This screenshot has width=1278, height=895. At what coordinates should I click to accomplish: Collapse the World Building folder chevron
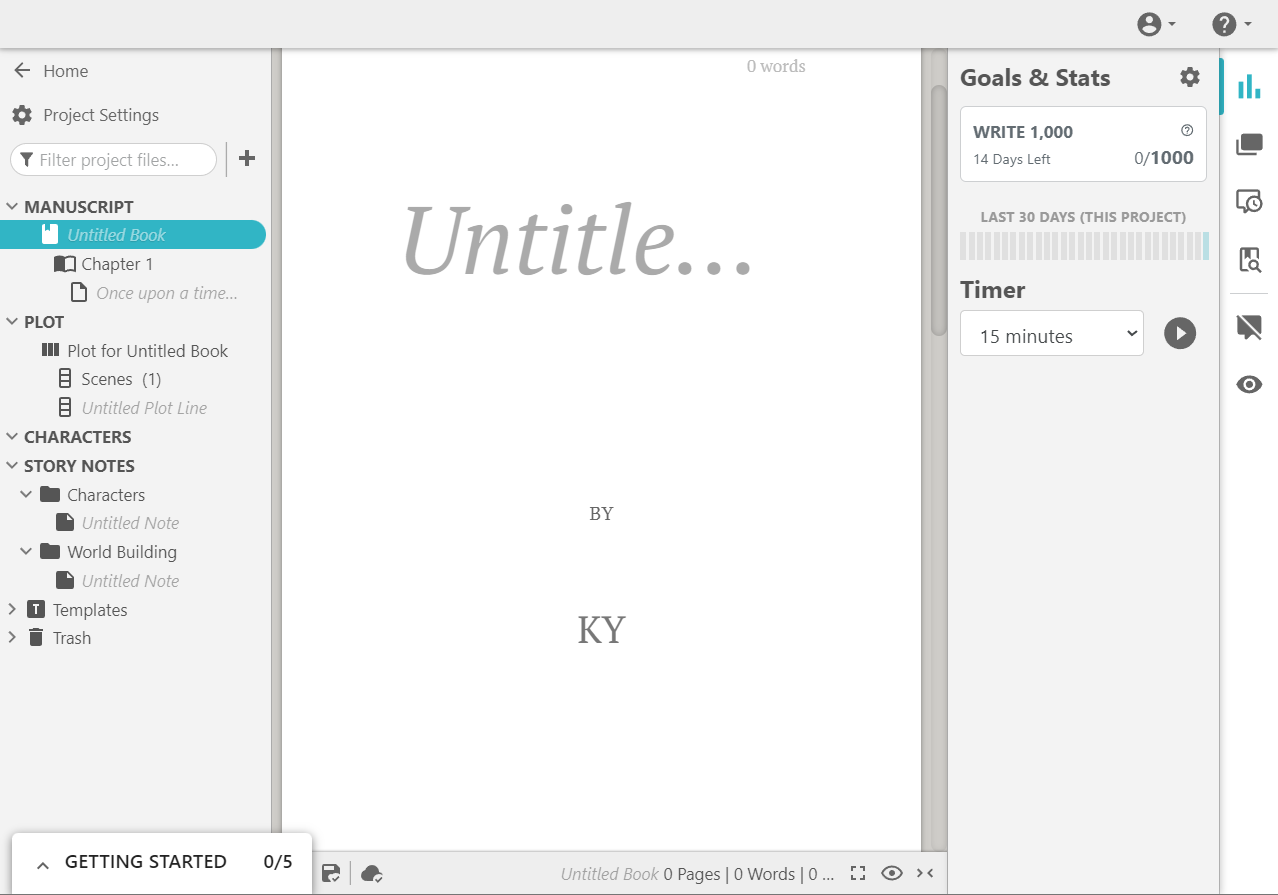tap(27, 552)
